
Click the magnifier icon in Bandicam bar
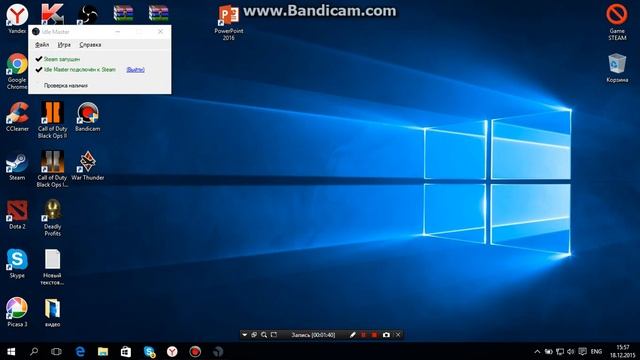coord(264,335)
